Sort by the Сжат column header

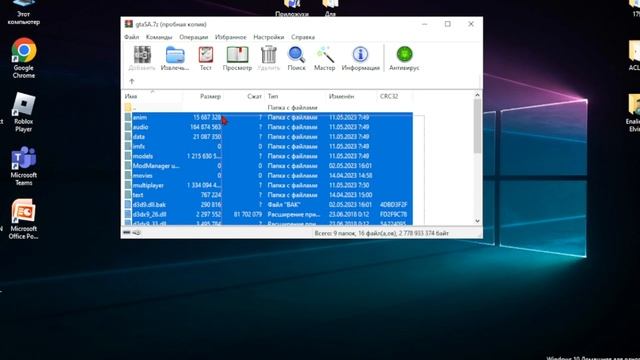point(244,96)
